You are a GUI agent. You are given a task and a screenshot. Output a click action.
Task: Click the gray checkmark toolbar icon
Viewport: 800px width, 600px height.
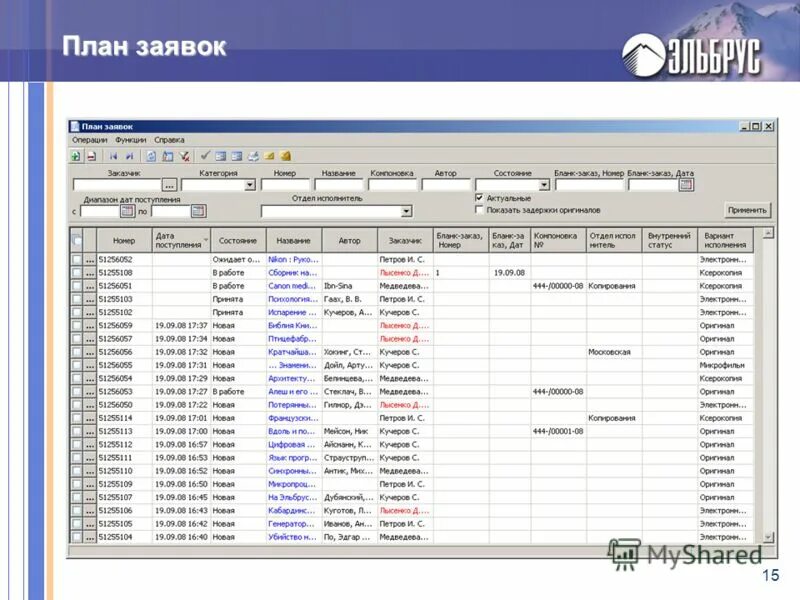(x=205, y=156)
